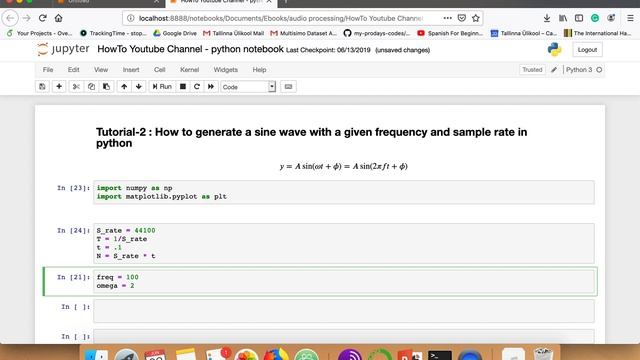The height and width of the screenshot is (360, 640).
Task: Click the Trusted notebook button
Action: point(532,70)
